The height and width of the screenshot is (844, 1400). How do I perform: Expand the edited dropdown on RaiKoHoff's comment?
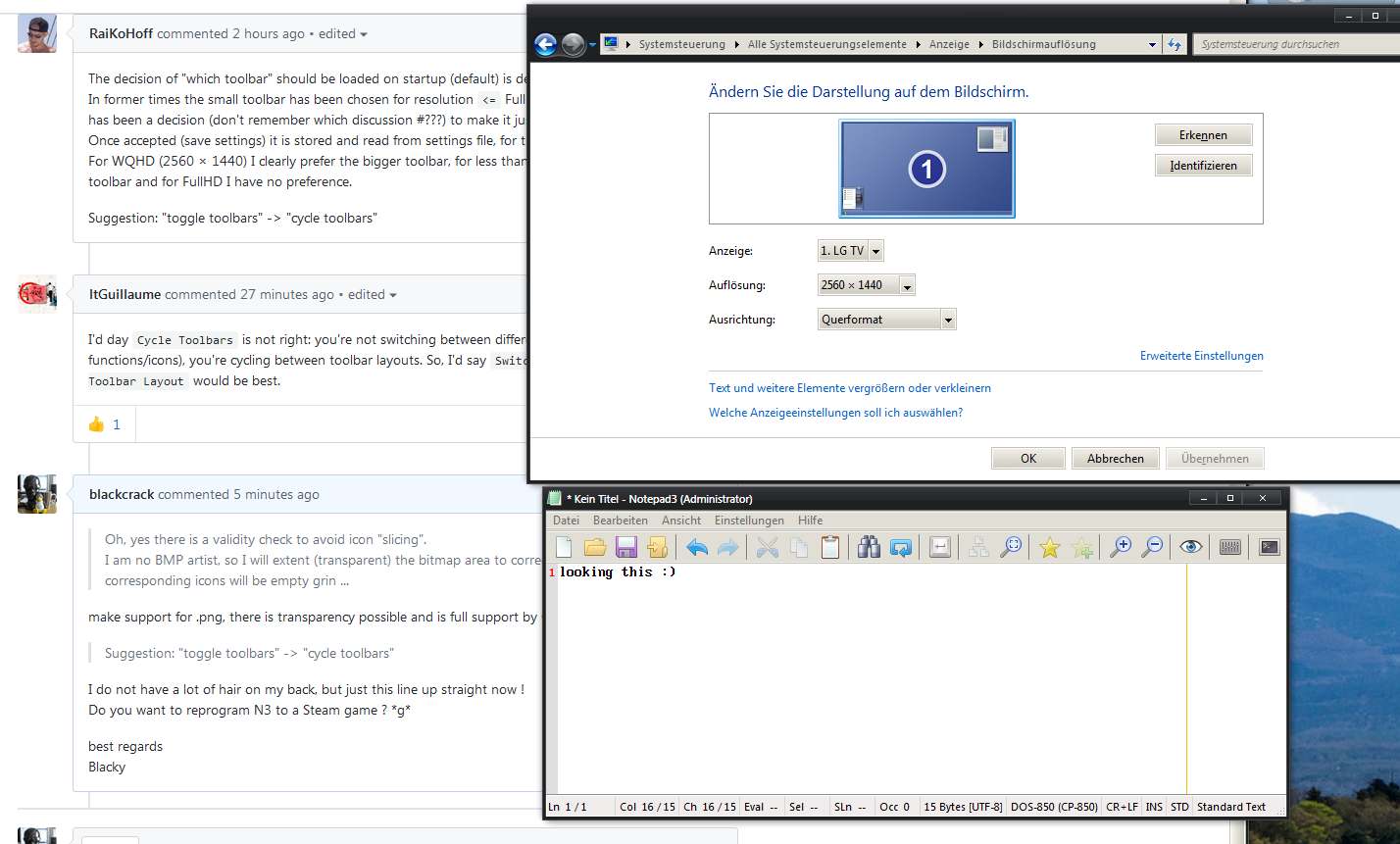(342, 33)
